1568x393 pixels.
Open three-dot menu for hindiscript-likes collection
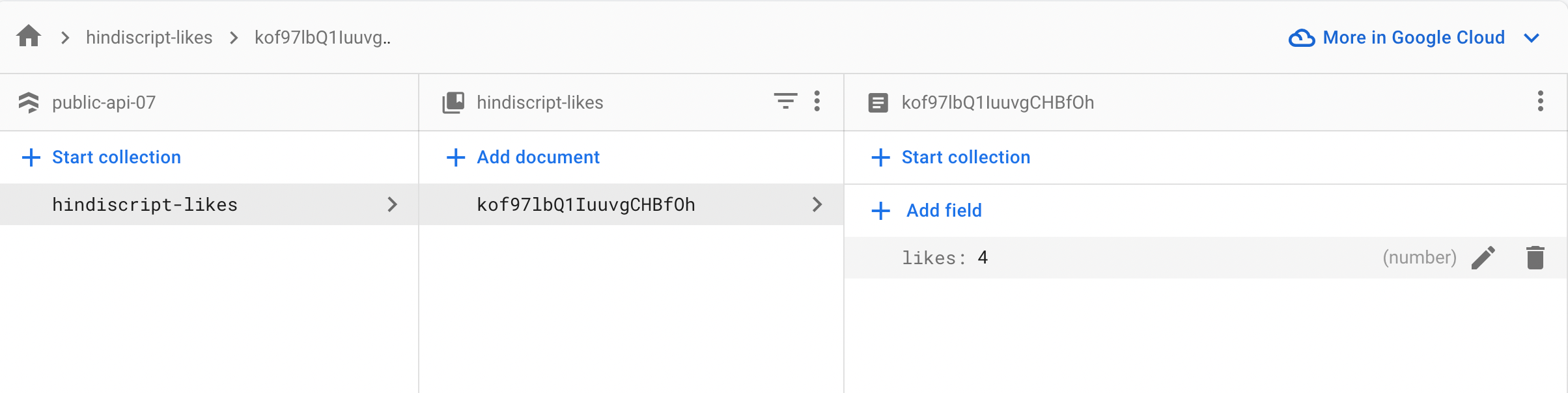817,102
